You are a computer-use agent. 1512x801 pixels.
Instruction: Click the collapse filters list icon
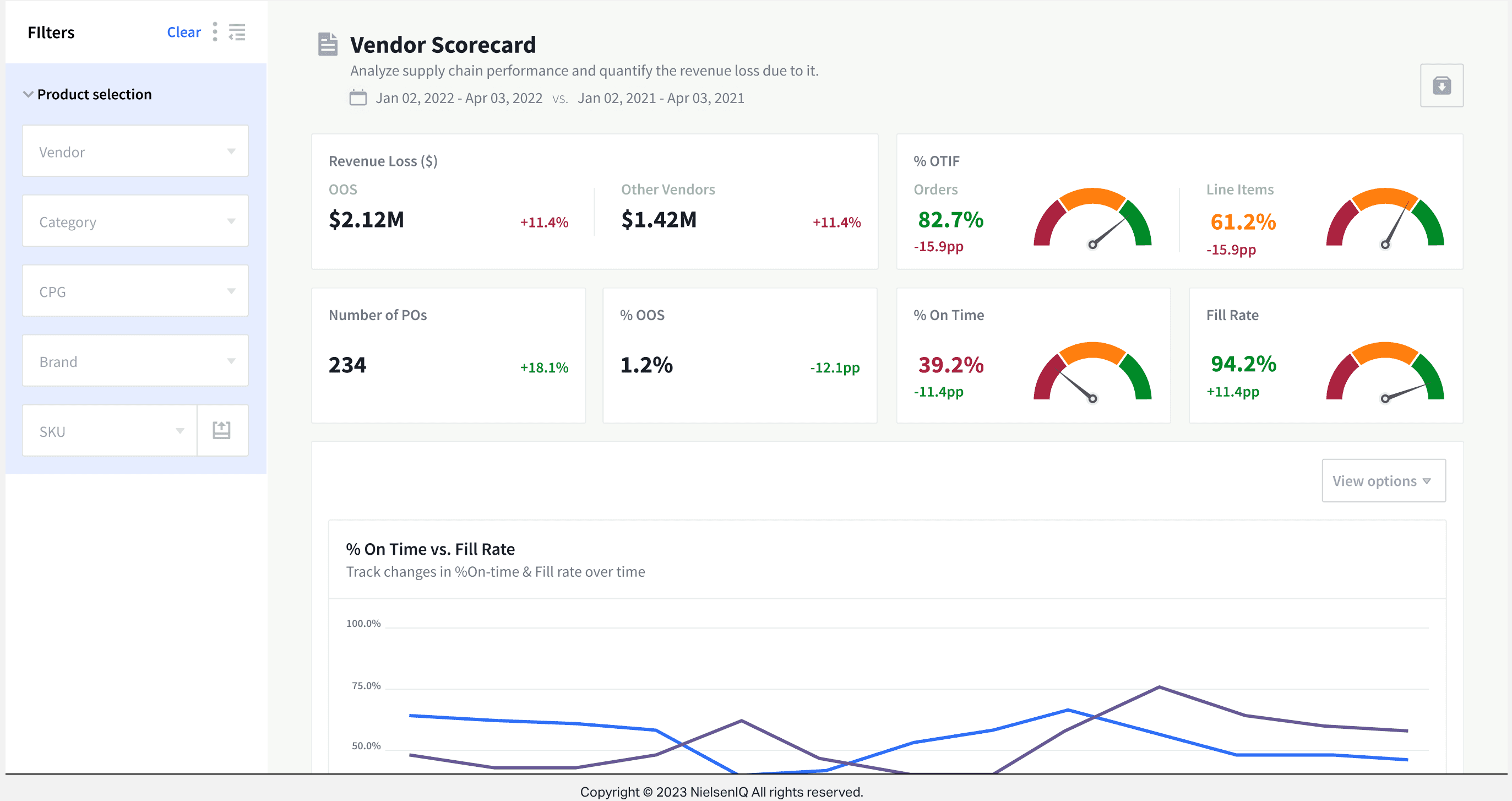click(x=237, y=32)
